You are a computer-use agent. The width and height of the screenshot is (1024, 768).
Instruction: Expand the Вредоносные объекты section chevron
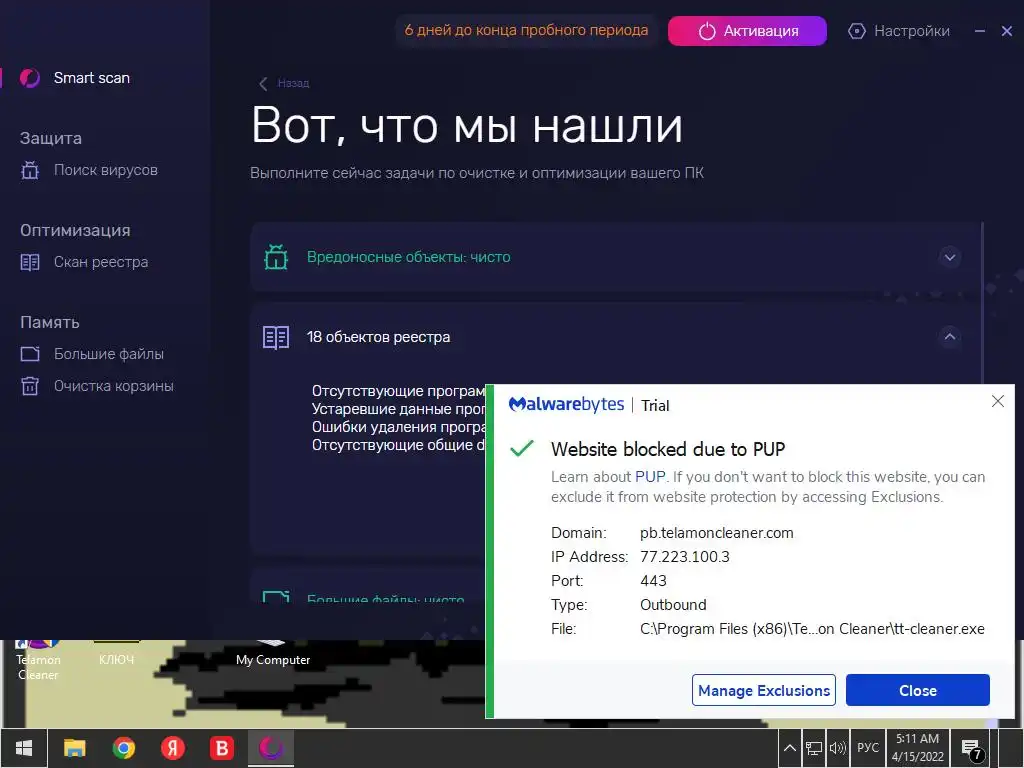pos(950,257)
